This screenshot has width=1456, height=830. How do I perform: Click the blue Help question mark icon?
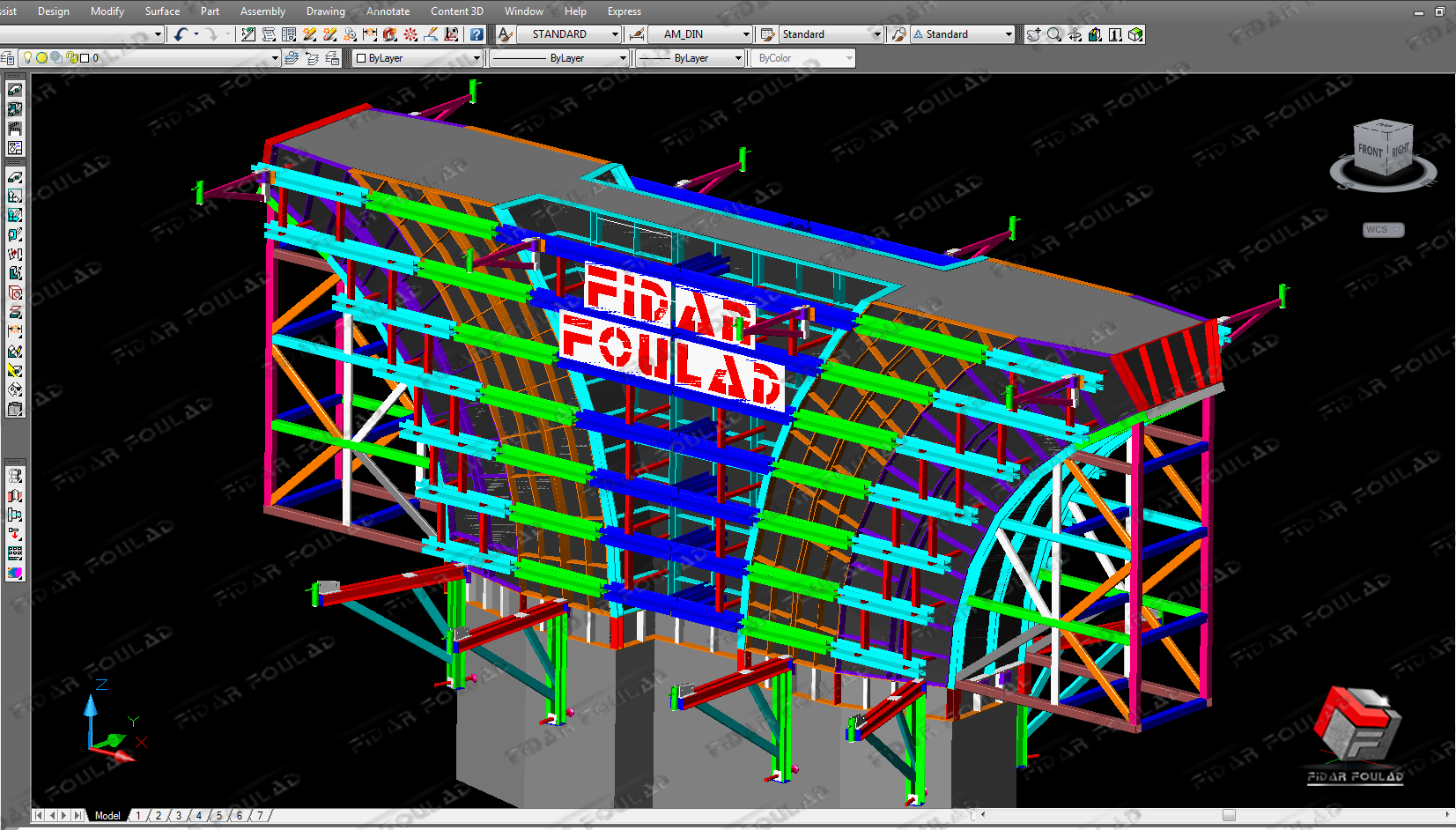(x=477, y=34)
